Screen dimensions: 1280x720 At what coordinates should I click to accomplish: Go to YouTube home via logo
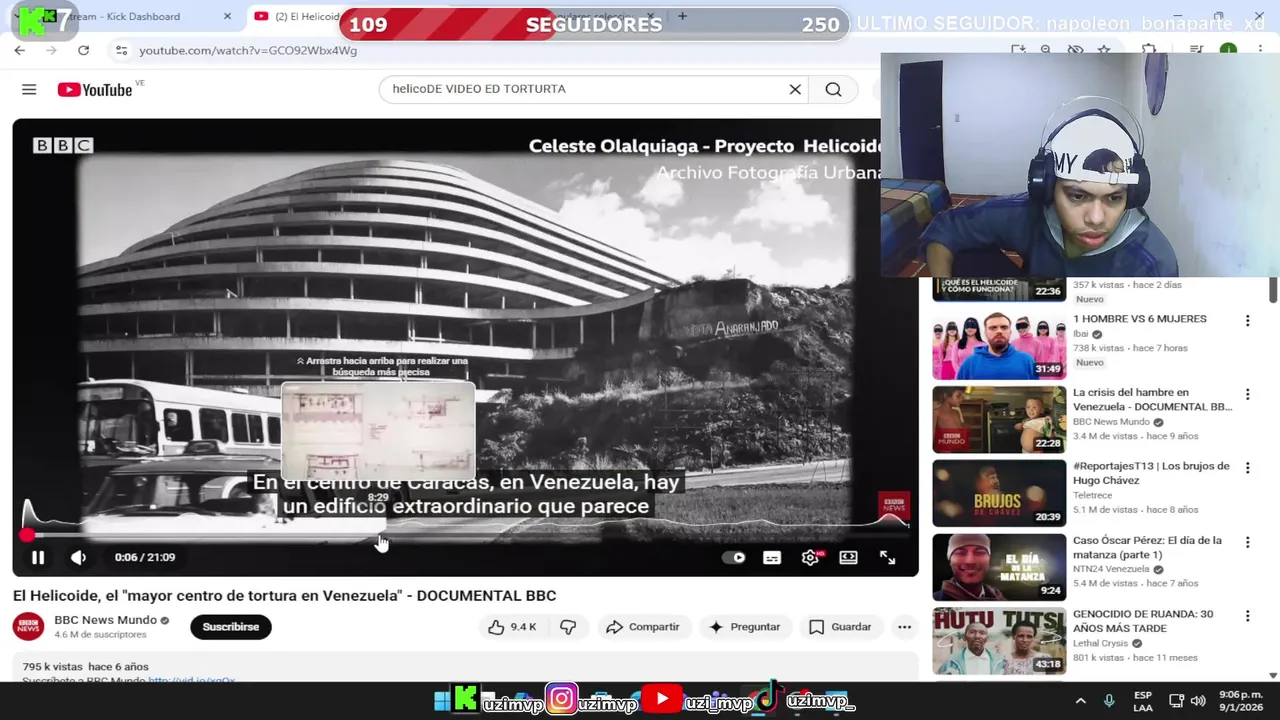[x=94, y=90]
